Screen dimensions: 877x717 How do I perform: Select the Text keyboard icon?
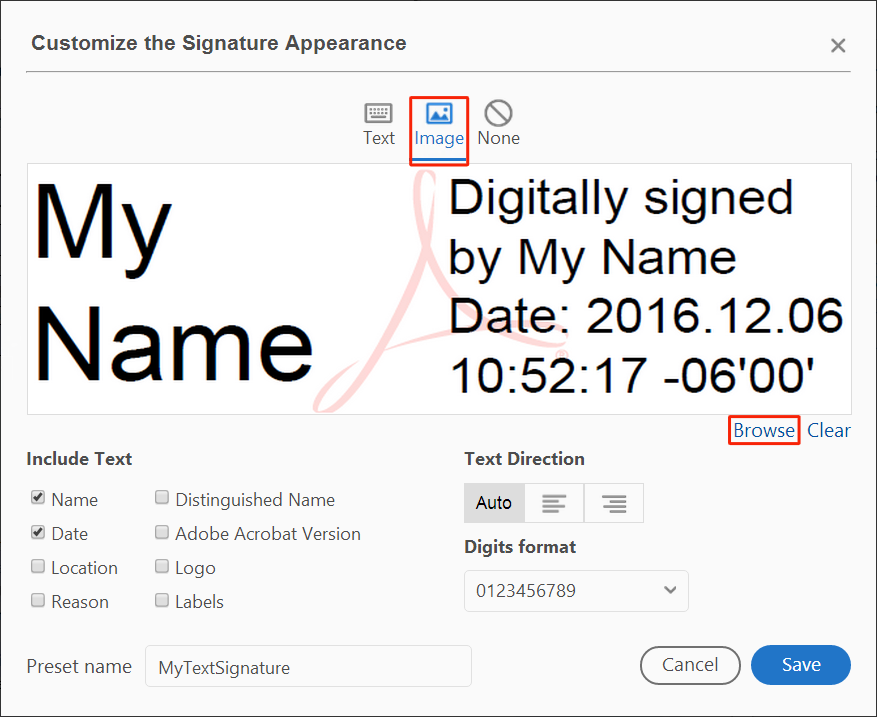(378, 113)
